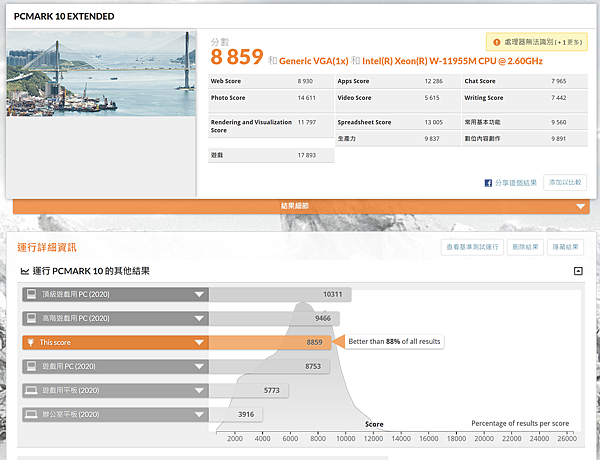Expand the 高階遊戲用 PC (2020) dropdown arrow
The height and width of the screenshot is (460, 600).
(x=199, y=318)
